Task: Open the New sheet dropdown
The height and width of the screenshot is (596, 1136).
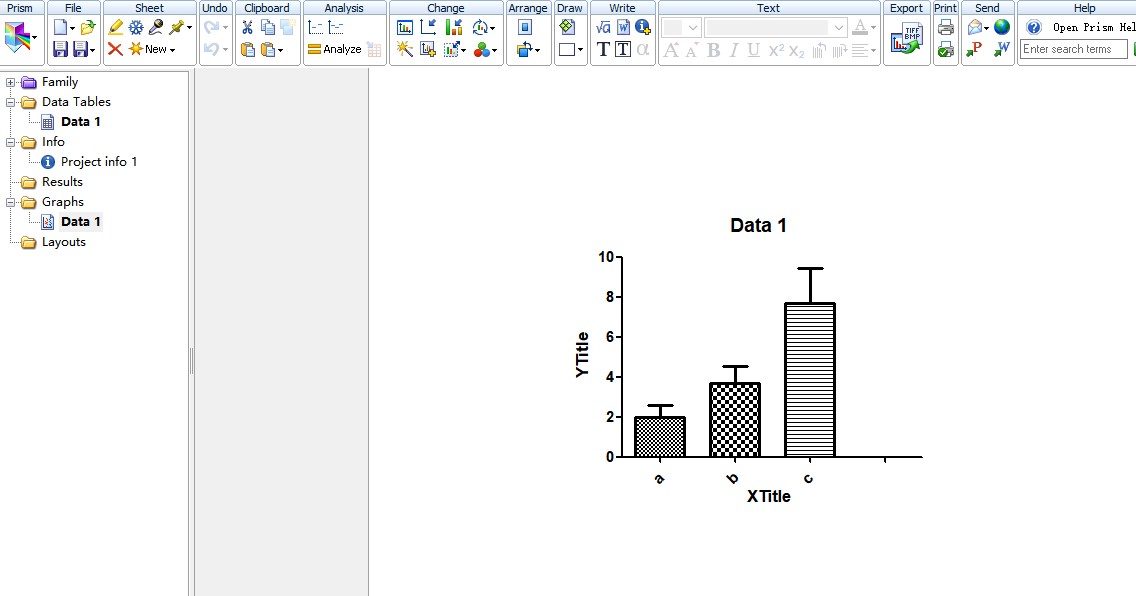Action: tap(152, 49)
